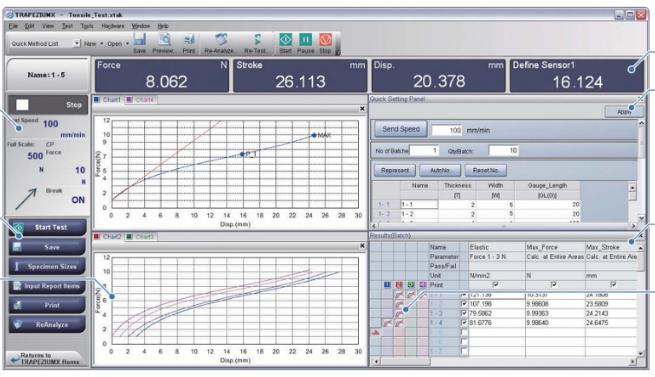Click the Start Test button

tap(48, 227)
